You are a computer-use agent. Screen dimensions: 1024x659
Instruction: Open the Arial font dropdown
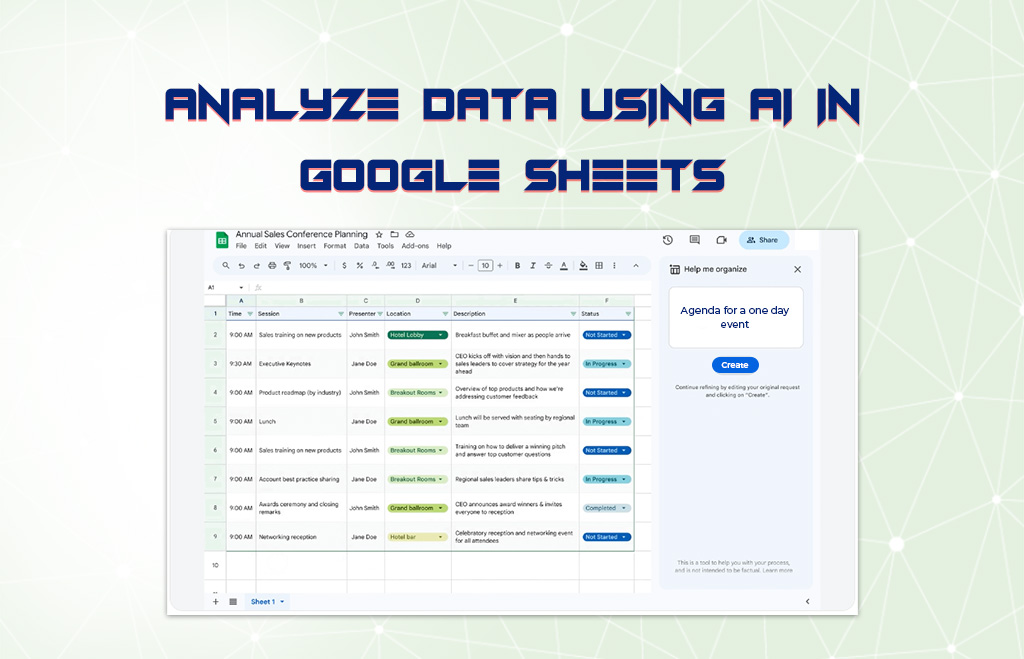(439, 266)
